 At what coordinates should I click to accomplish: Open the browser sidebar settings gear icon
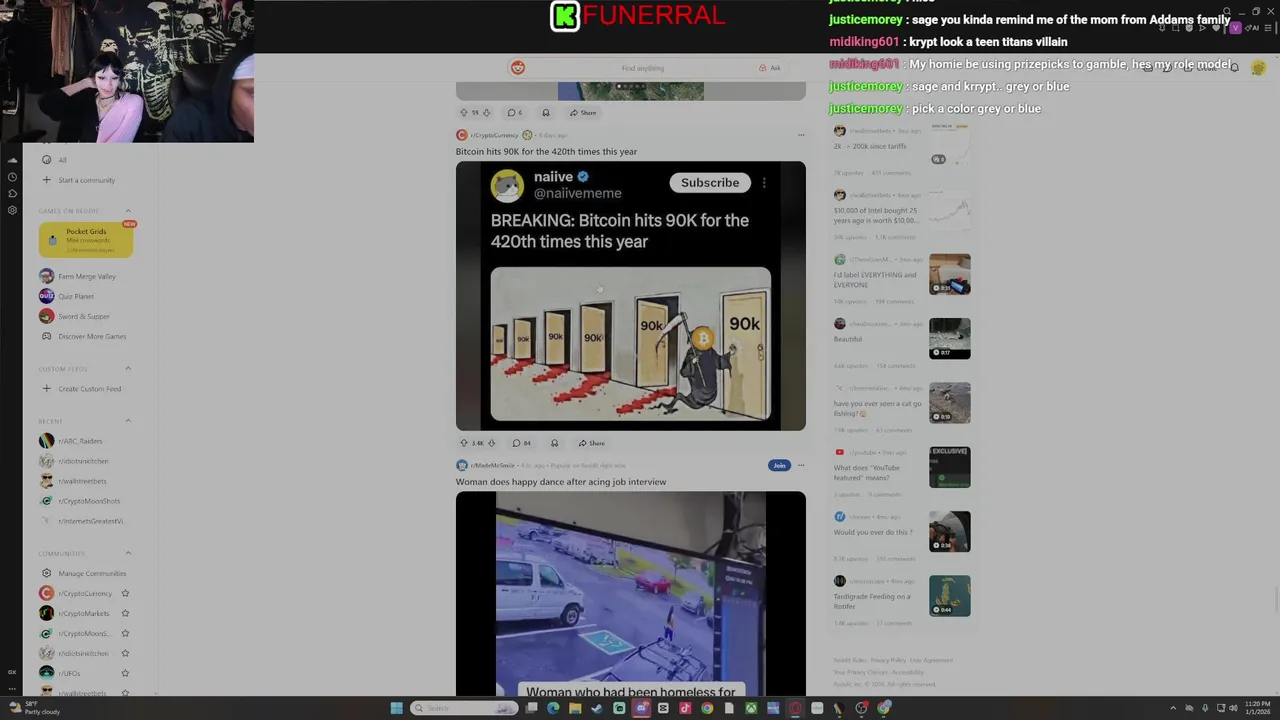tap(12, 210)
